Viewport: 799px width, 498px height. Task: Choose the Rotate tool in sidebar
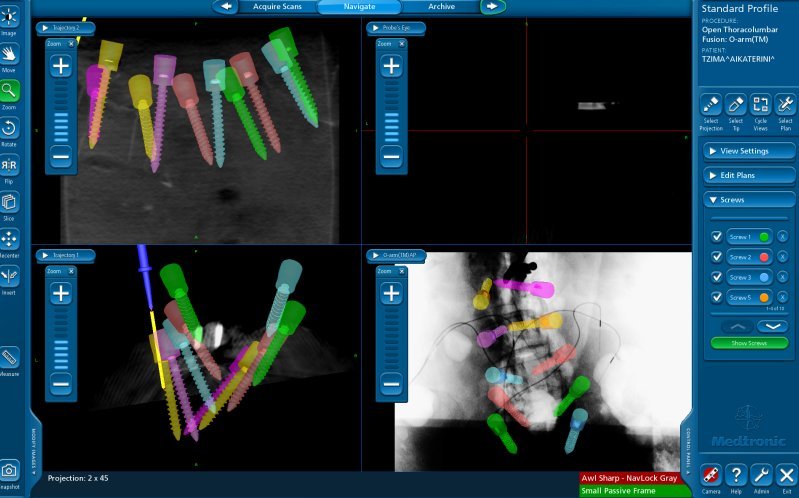tap(9, 128)
